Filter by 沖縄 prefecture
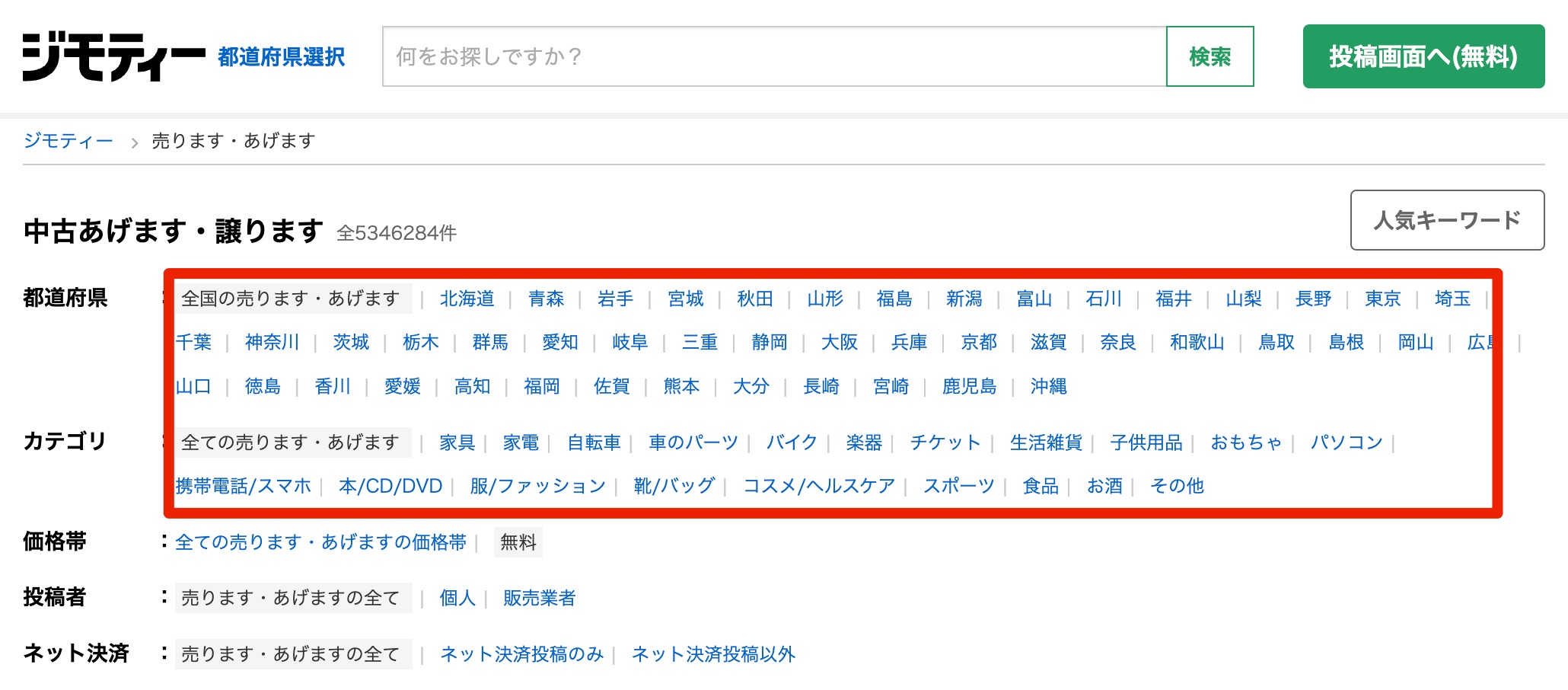 point(1049,387)
